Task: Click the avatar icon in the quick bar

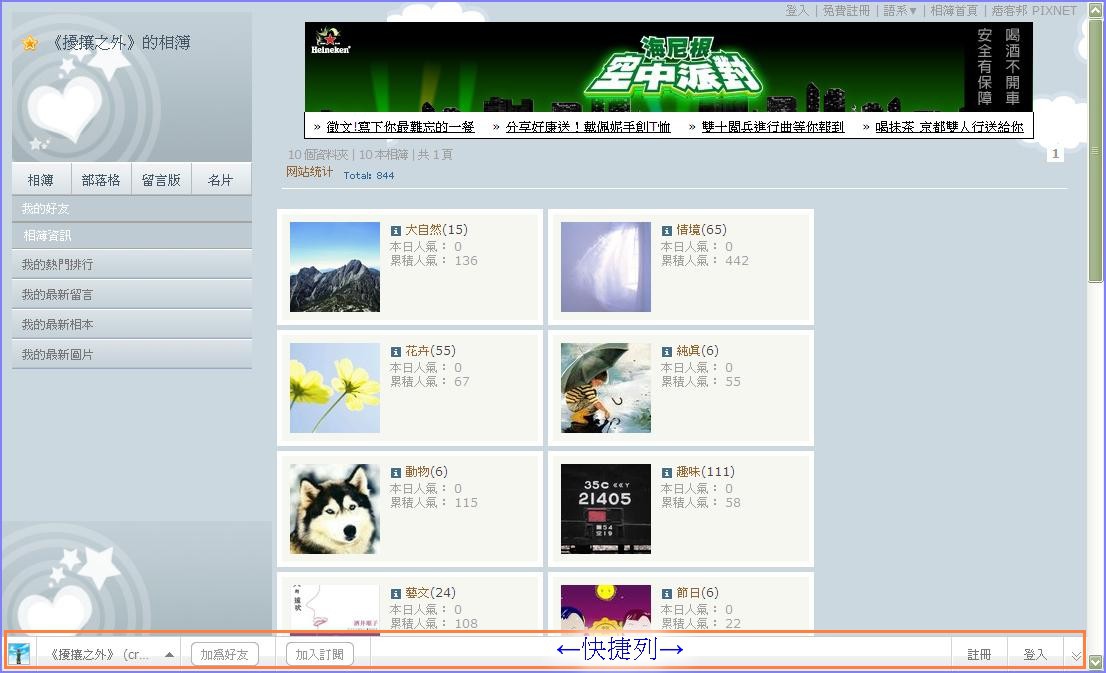Action: [18, 653]
